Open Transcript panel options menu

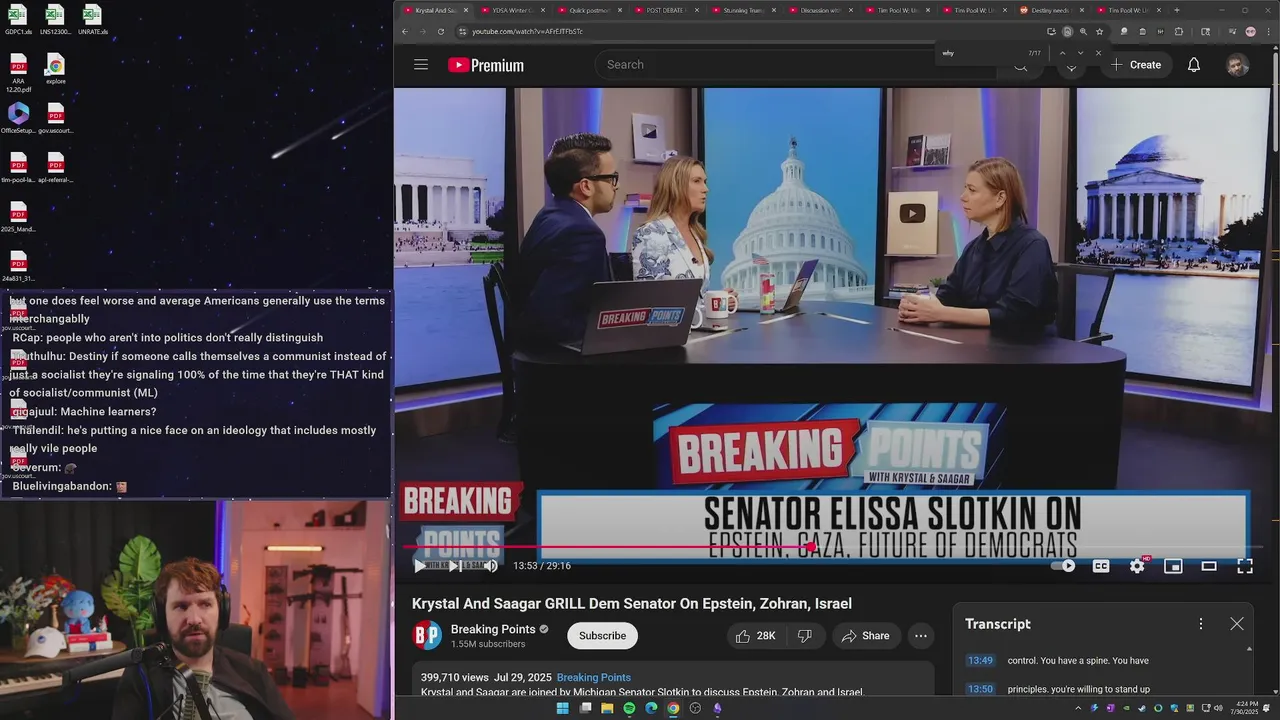(1201, 624)
